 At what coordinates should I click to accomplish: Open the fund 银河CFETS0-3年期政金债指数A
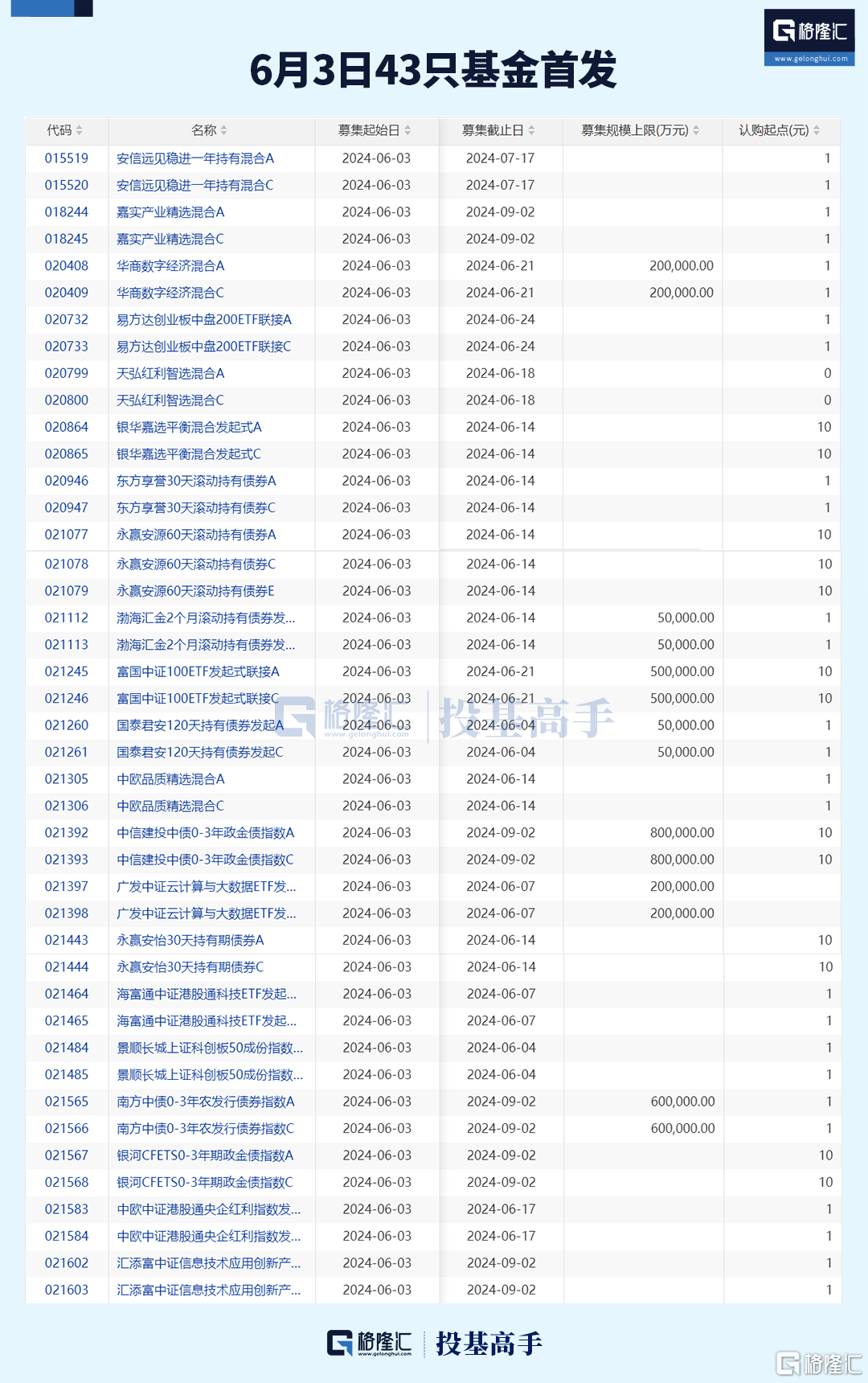click(205, 1155)
